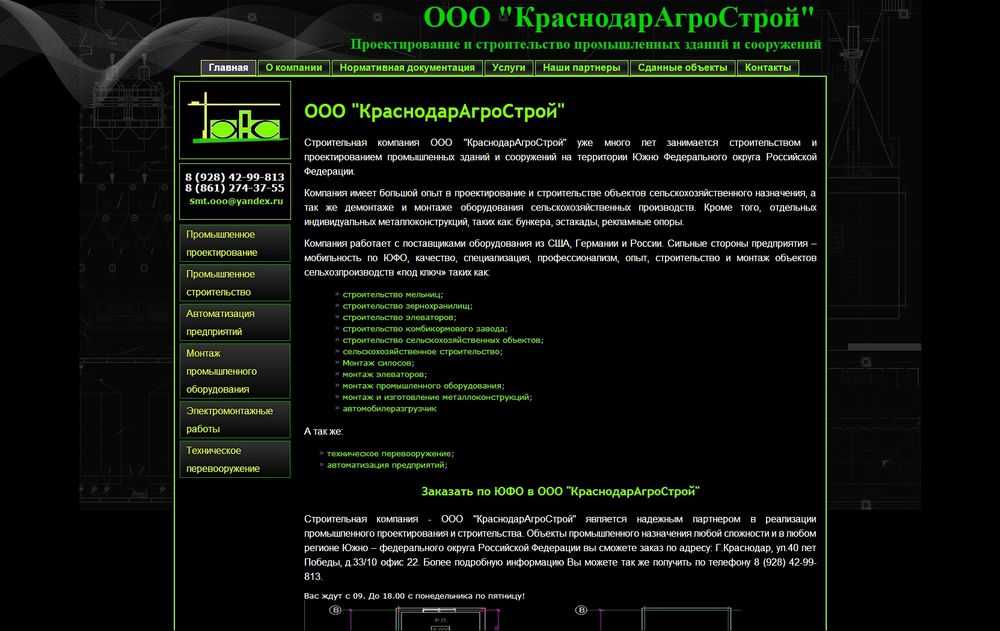Follow the строительство элеваторов link
Screen dimensions: 1000x631
click(398, 317)
